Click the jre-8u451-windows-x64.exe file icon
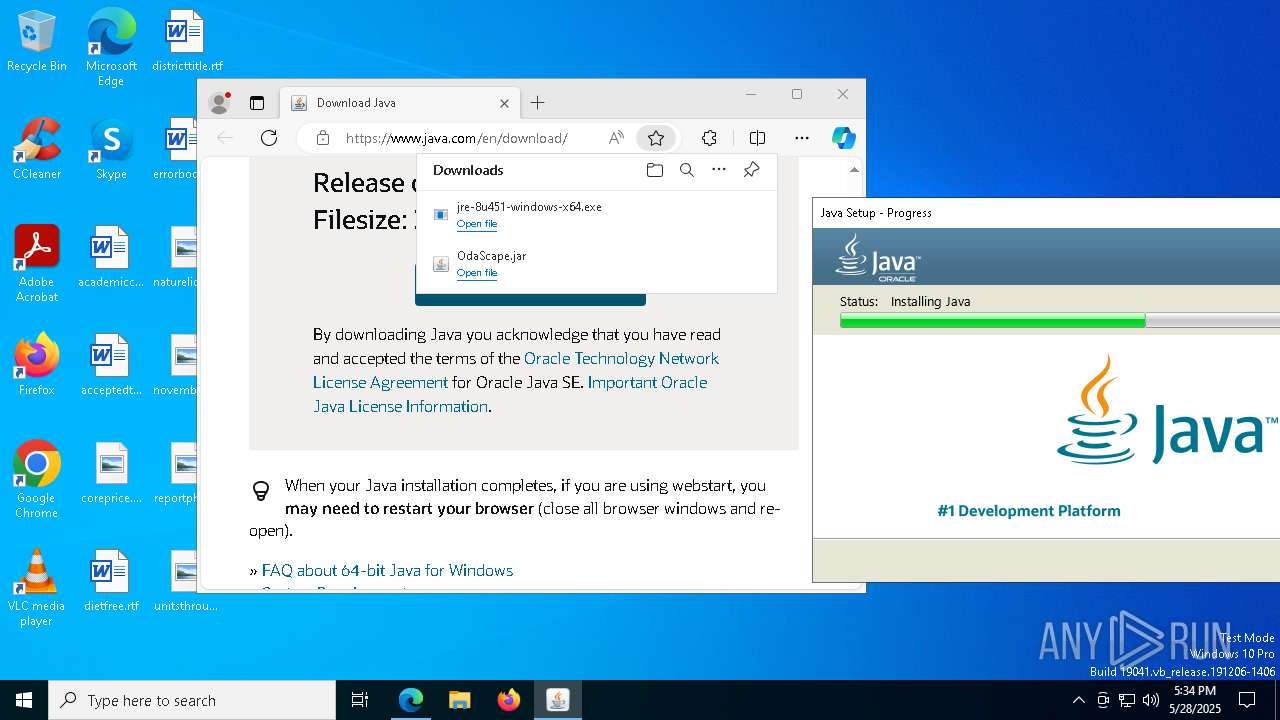Image resolution: width=1280 pixels, height=720 pixels. [x=441, y=215]
